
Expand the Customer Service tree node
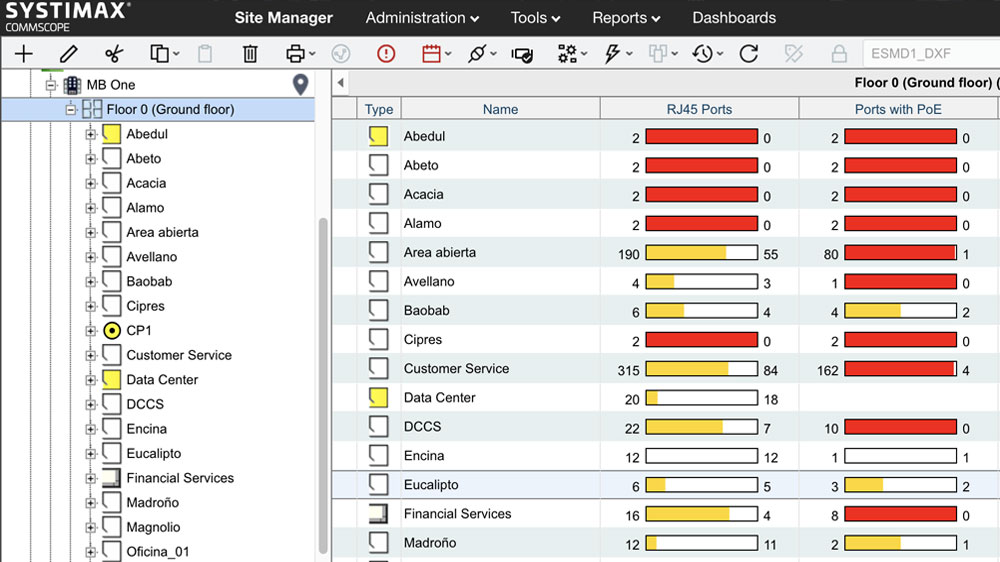91,355
